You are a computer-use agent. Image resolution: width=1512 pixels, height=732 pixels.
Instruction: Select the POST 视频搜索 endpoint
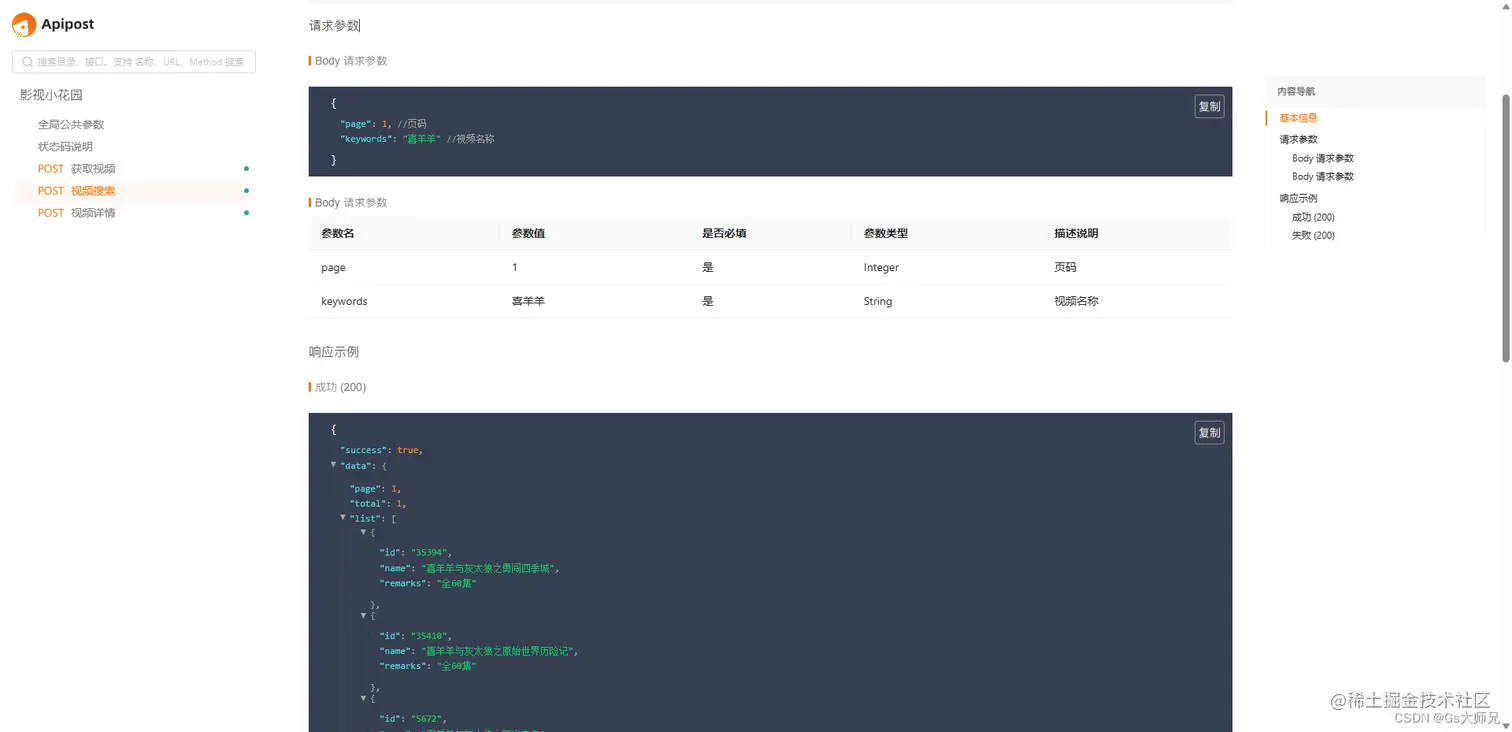(x=134, y=191)
